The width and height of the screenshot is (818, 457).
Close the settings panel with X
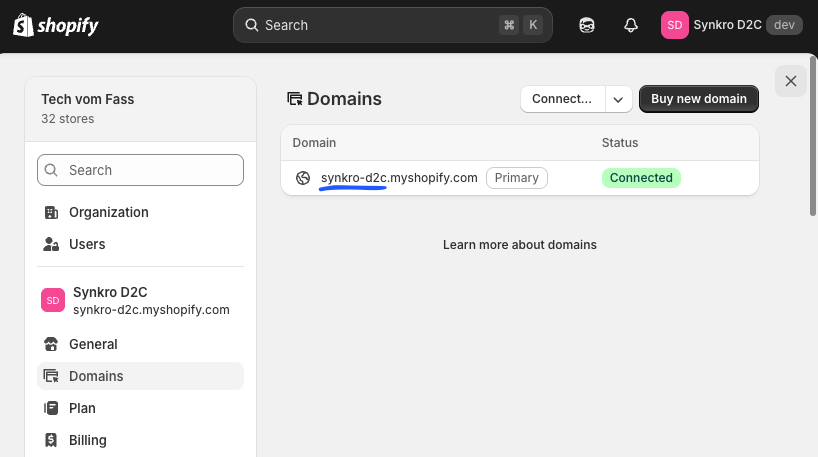[791, 81]
